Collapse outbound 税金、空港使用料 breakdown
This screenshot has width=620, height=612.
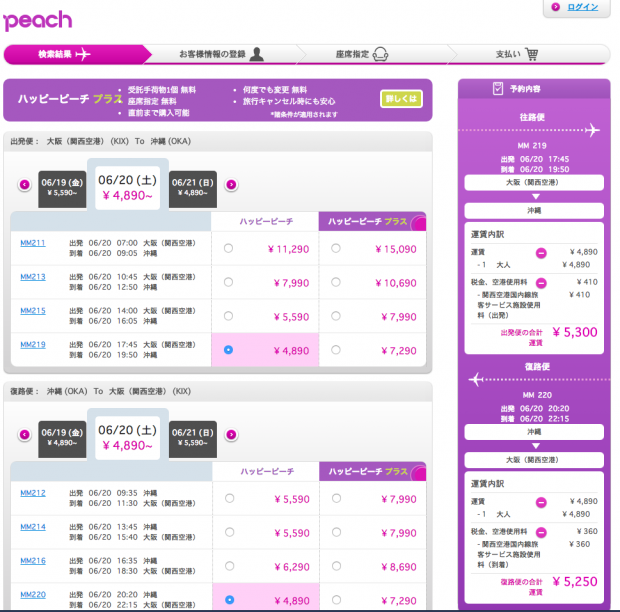click(541, 283)
